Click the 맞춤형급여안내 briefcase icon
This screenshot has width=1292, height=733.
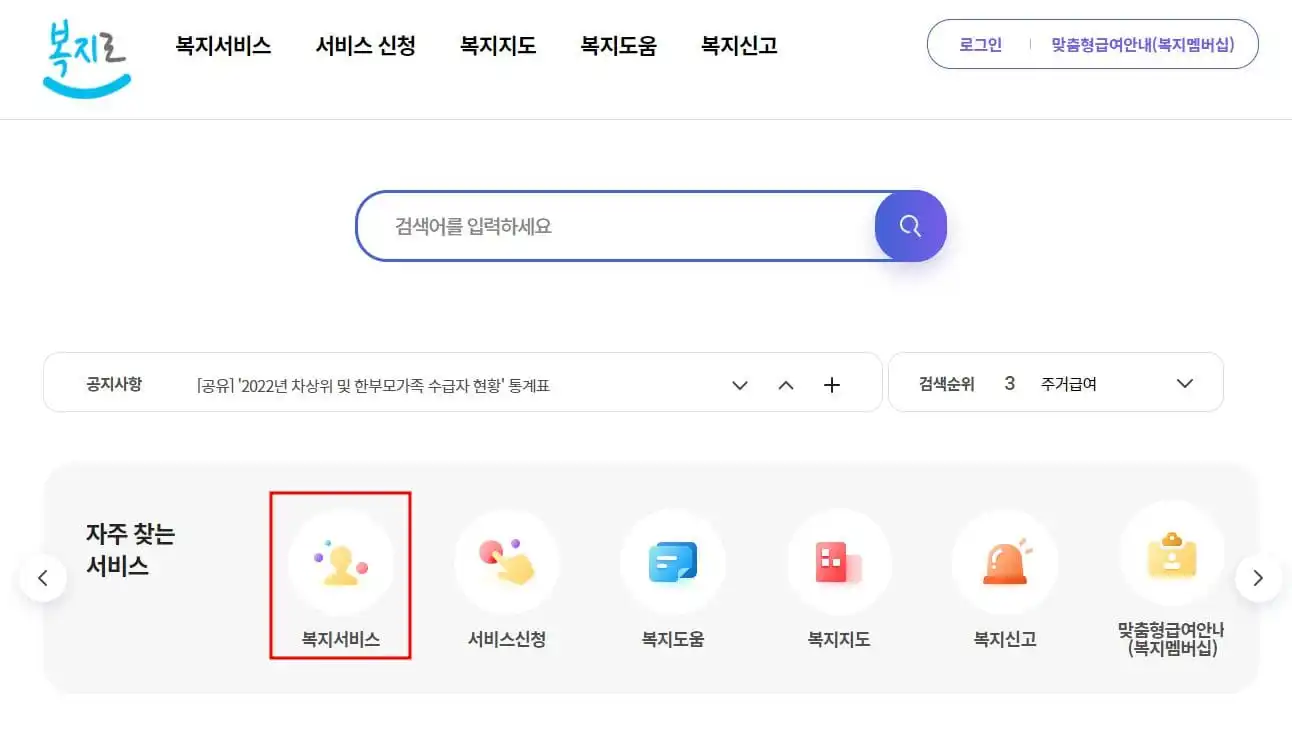(1171, 562)
